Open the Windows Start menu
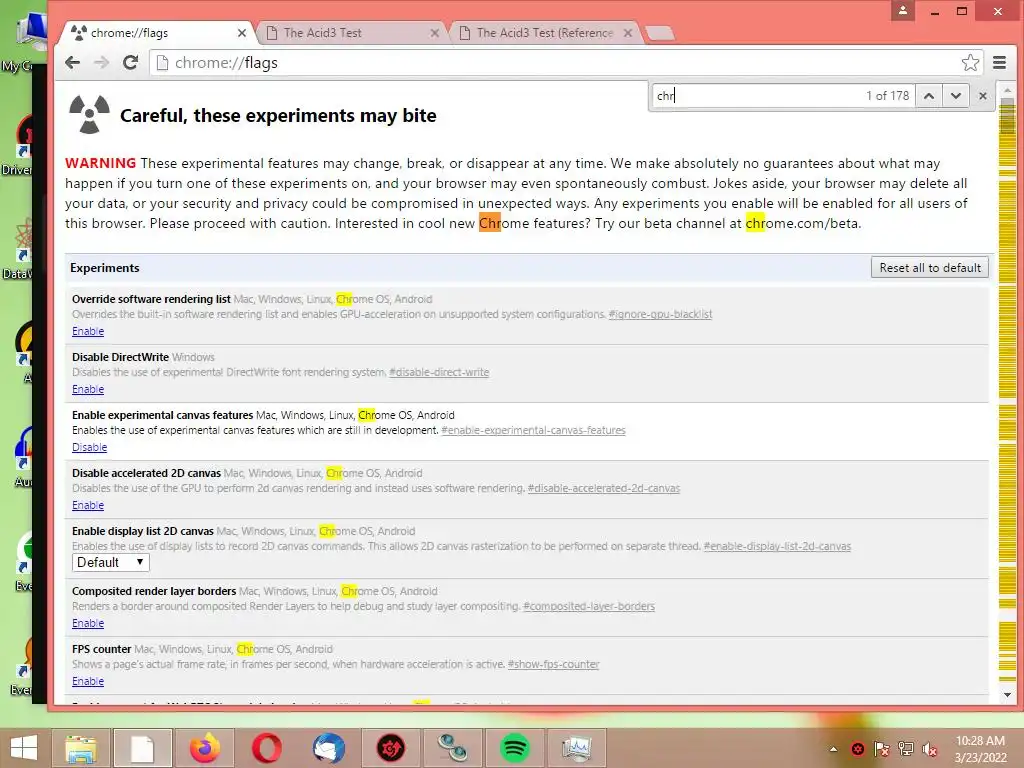 click(24, 748)
